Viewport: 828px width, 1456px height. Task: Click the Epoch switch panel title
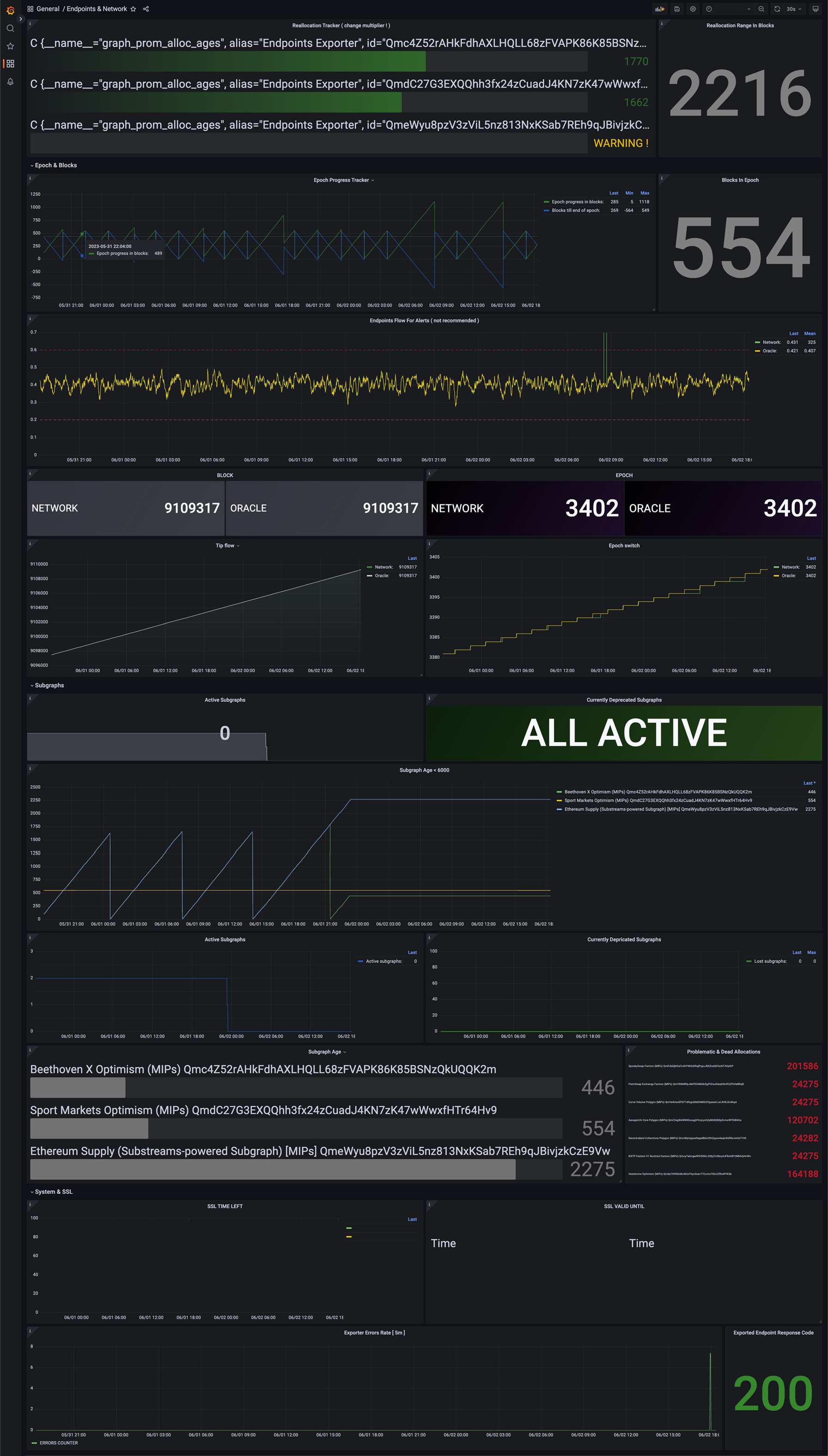(x=624, y=546)
